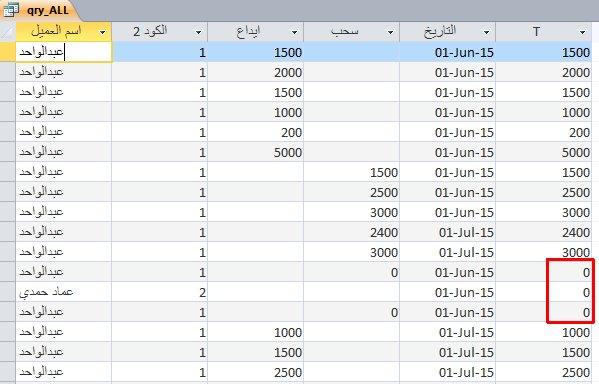Select the ايداع column header
This screenshot has height=384, width=599.
coord(256,32)
